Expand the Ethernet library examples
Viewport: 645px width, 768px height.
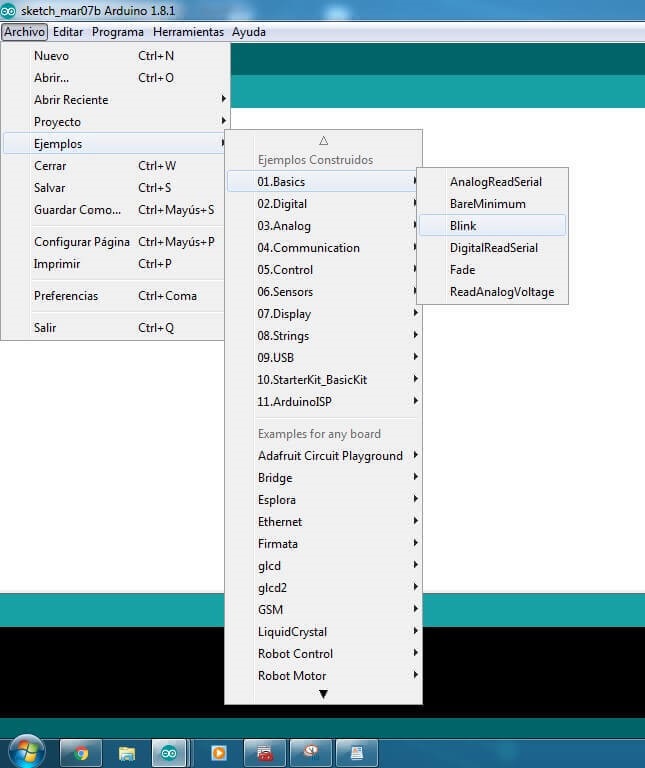pos(323,522)
